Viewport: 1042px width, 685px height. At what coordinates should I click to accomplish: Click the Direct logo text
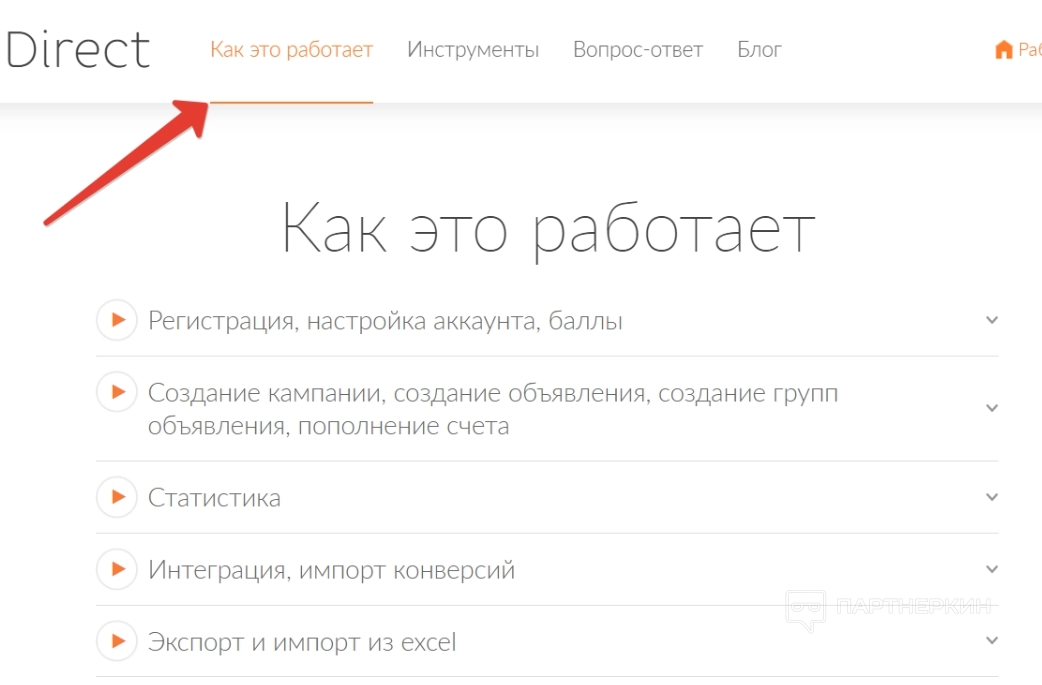click(x=77, y=50)
